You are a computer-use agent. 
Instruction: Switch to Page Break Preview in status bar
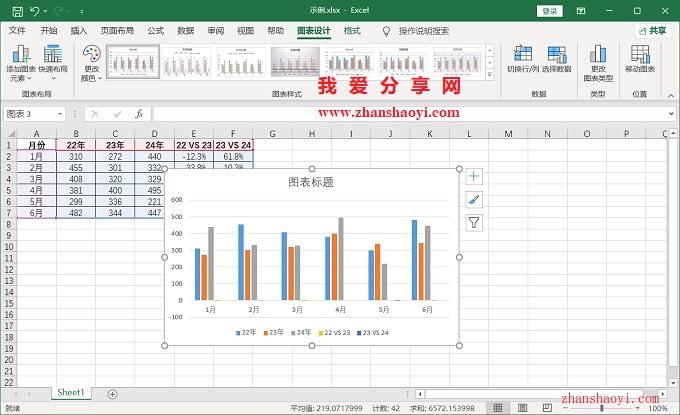[547, 408]
